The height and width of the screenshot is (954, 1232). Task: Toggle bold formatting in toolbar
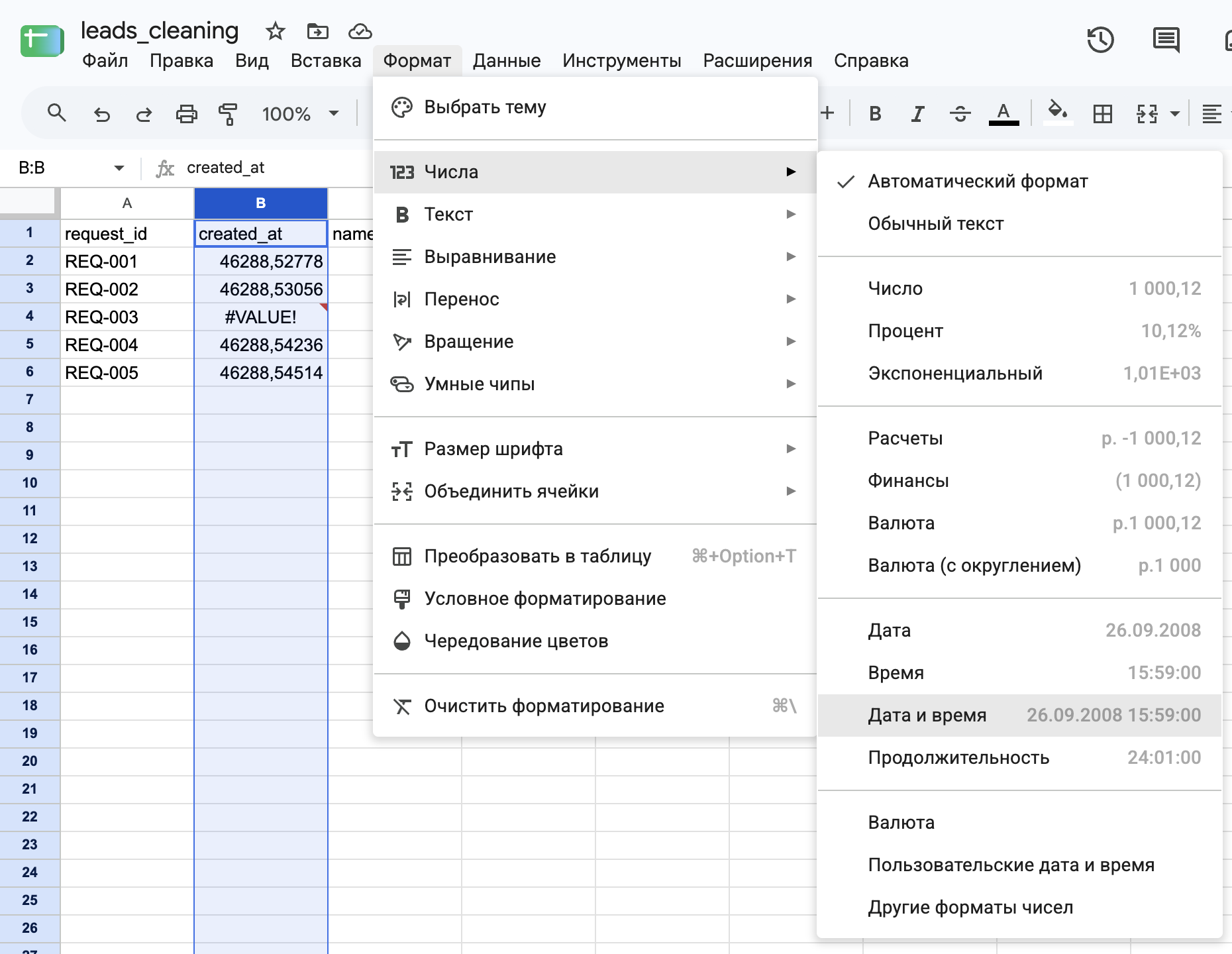pos(875,114)
